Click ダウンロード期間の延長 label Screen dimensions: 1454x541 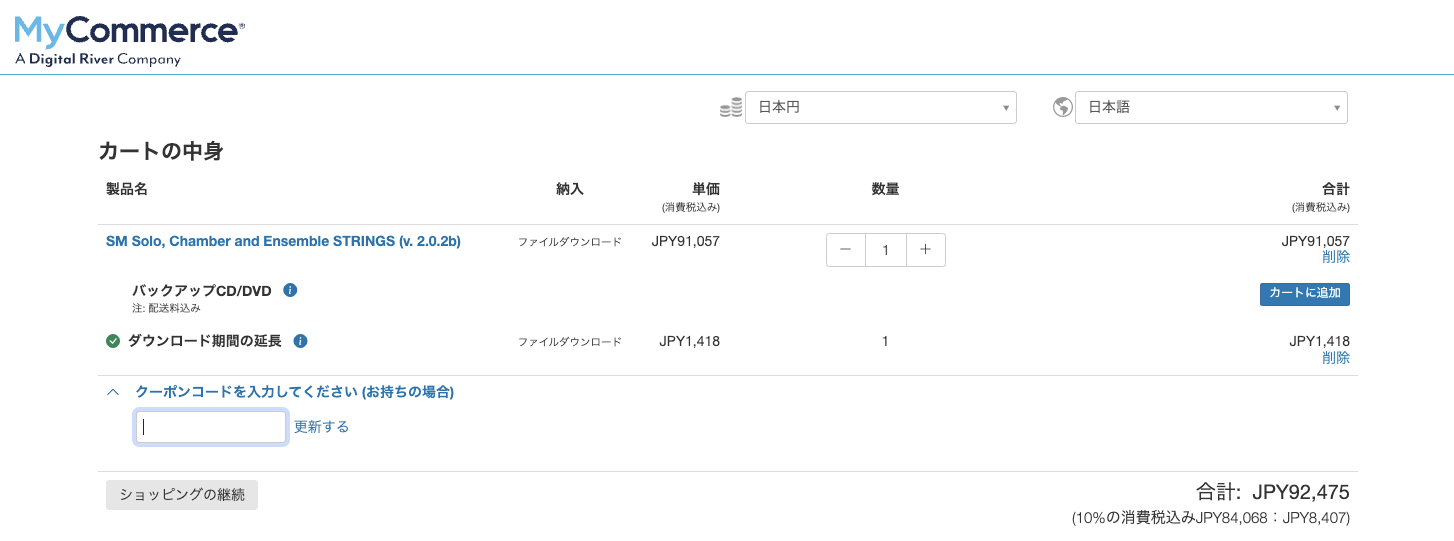(205, 341)
